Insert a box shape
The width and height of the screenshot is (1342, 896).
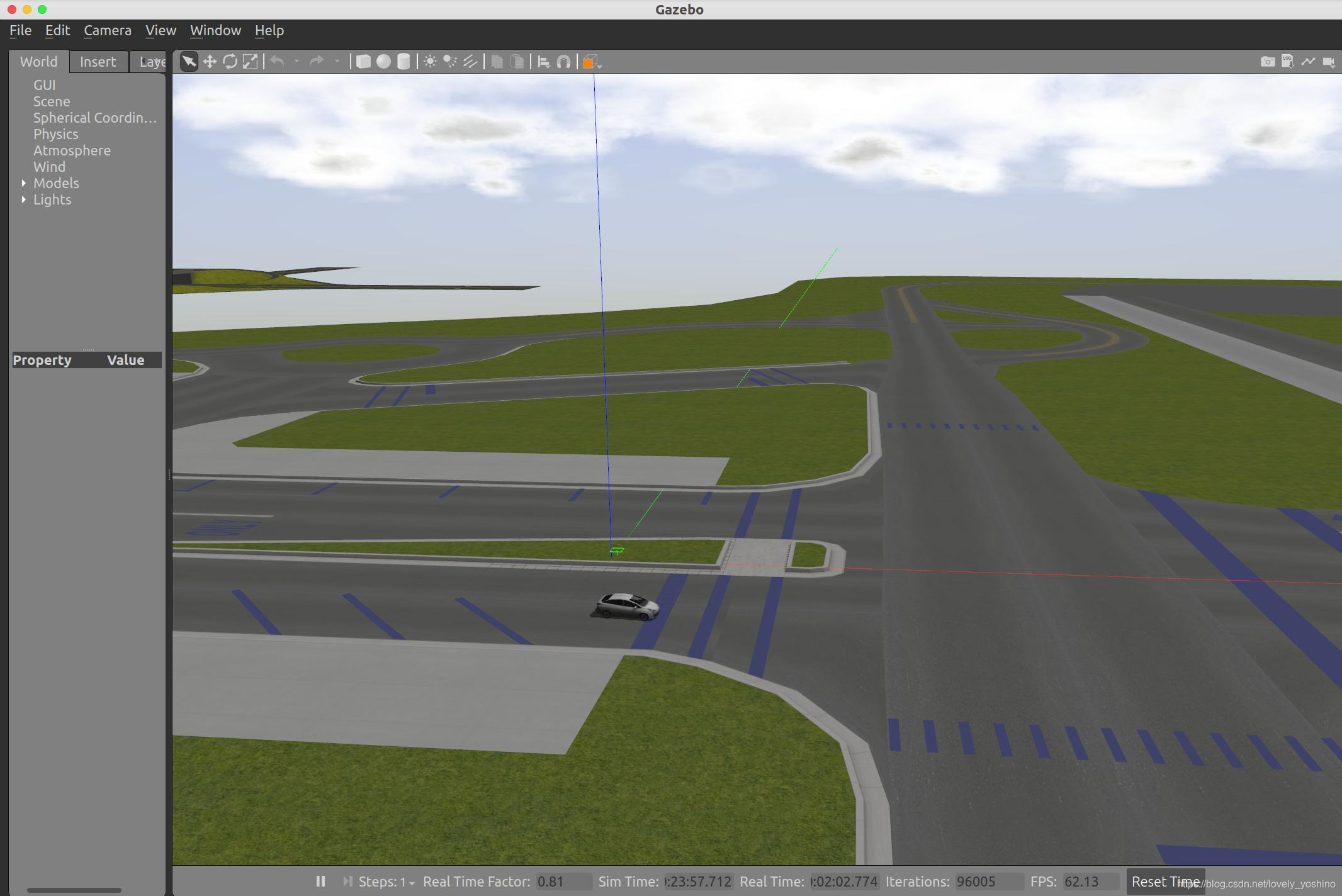point(363,62)
